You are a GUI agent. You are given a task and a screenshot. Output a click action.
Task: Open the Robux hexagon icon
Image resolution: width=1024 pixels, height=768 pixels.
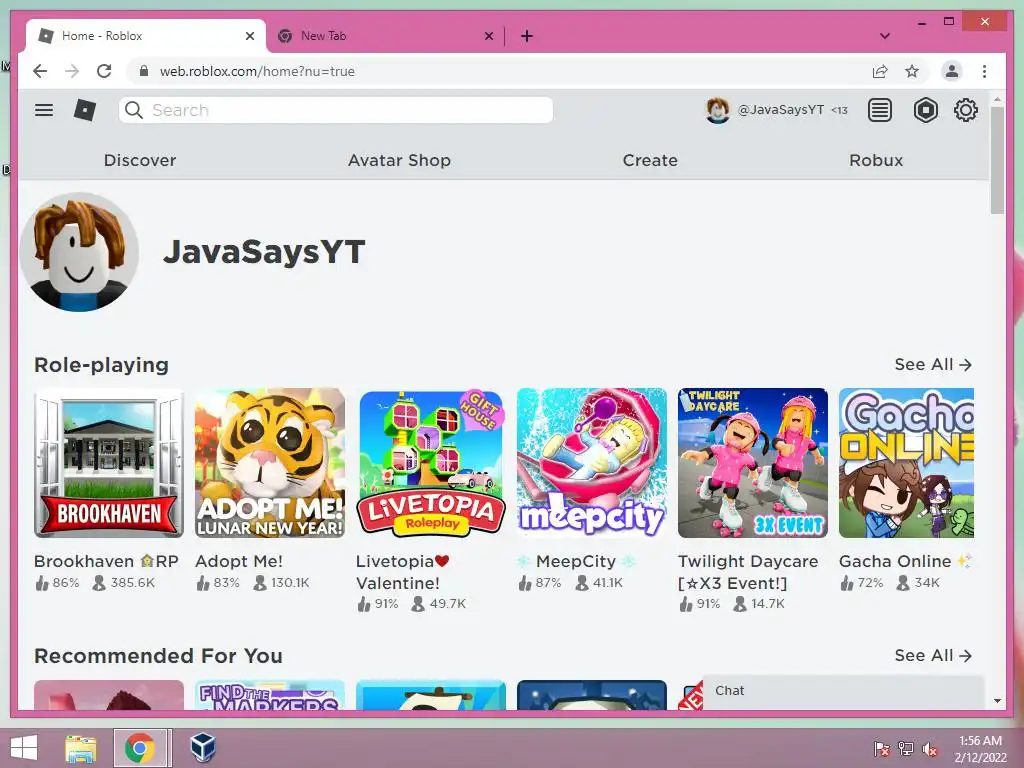(925, 110)
